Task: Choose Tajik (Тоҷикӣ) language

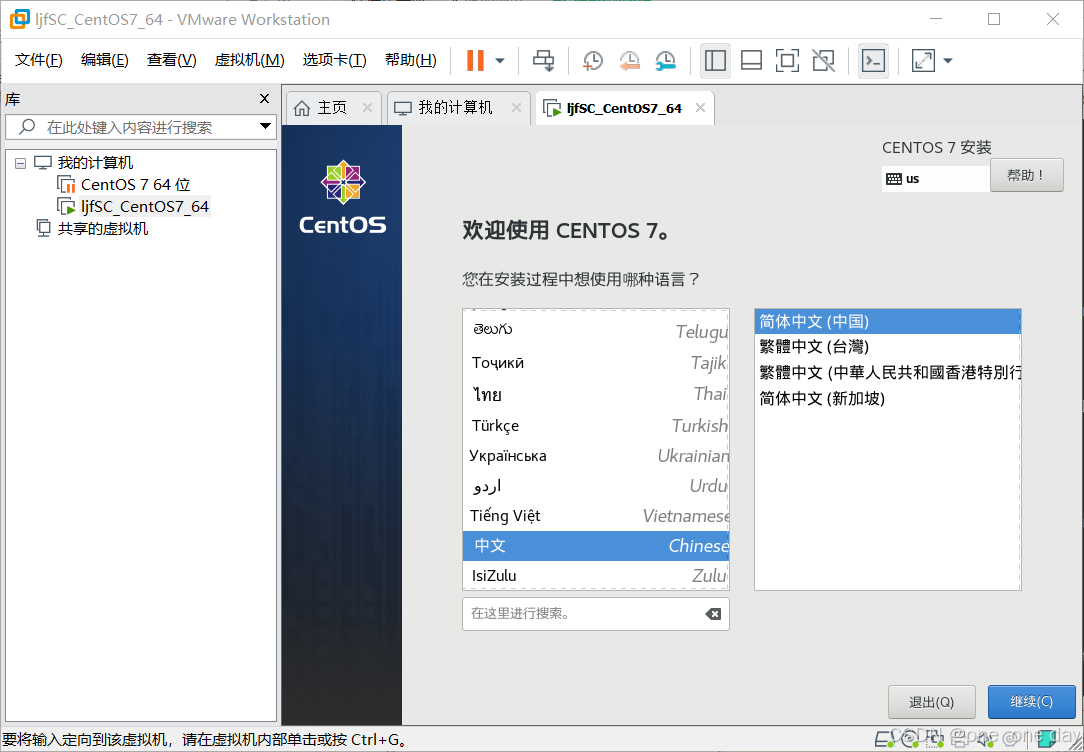Action: pos(596,363)
